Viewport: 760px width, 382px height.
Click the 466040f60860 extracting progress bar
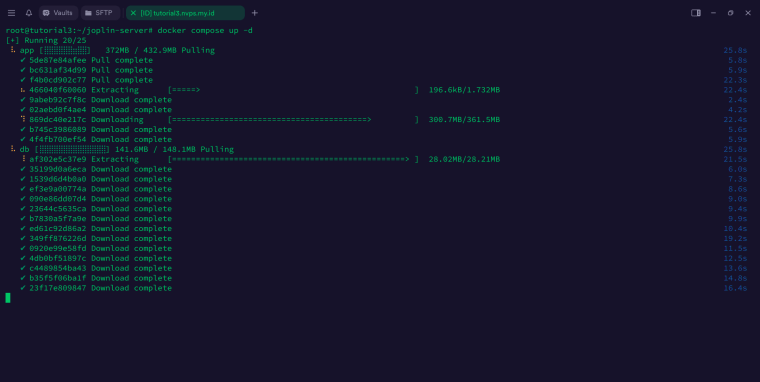coord(293,90)
